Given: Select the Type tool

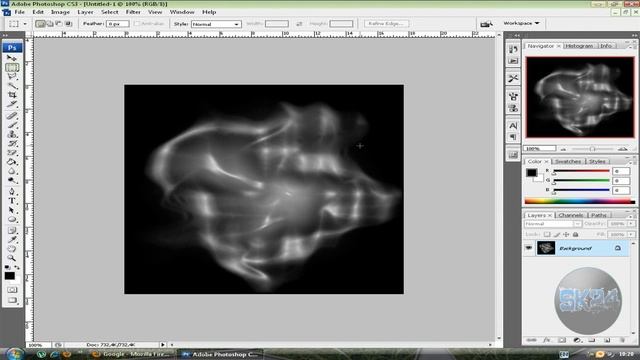Looking at the screenshot, I should click(12, 201).
